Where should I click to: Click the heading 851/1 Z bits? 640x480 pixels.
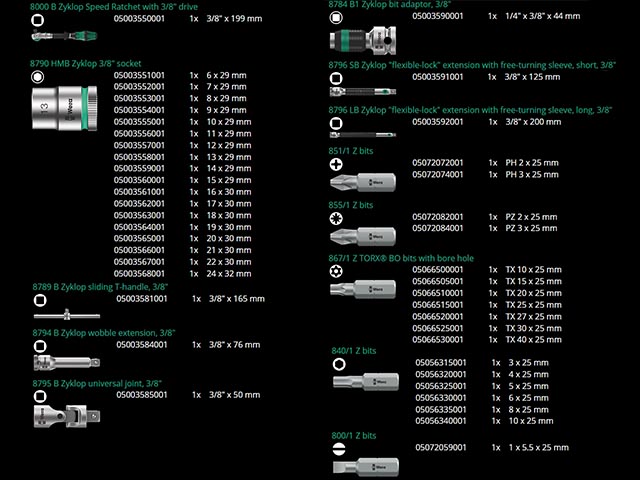pos(351,151)
